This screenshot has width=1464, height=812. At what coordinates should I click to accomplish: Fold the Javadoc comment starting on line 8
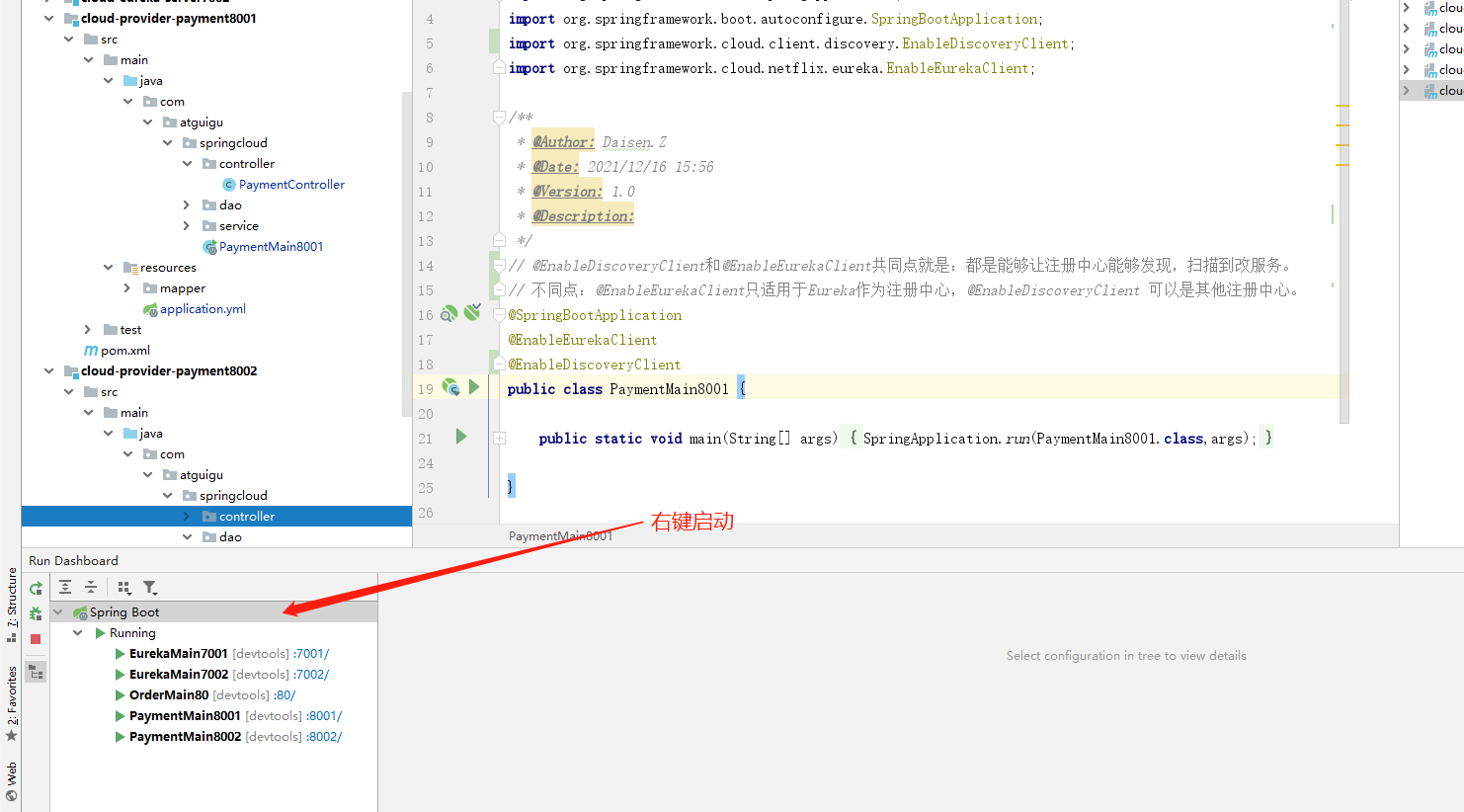coord(499,117)
